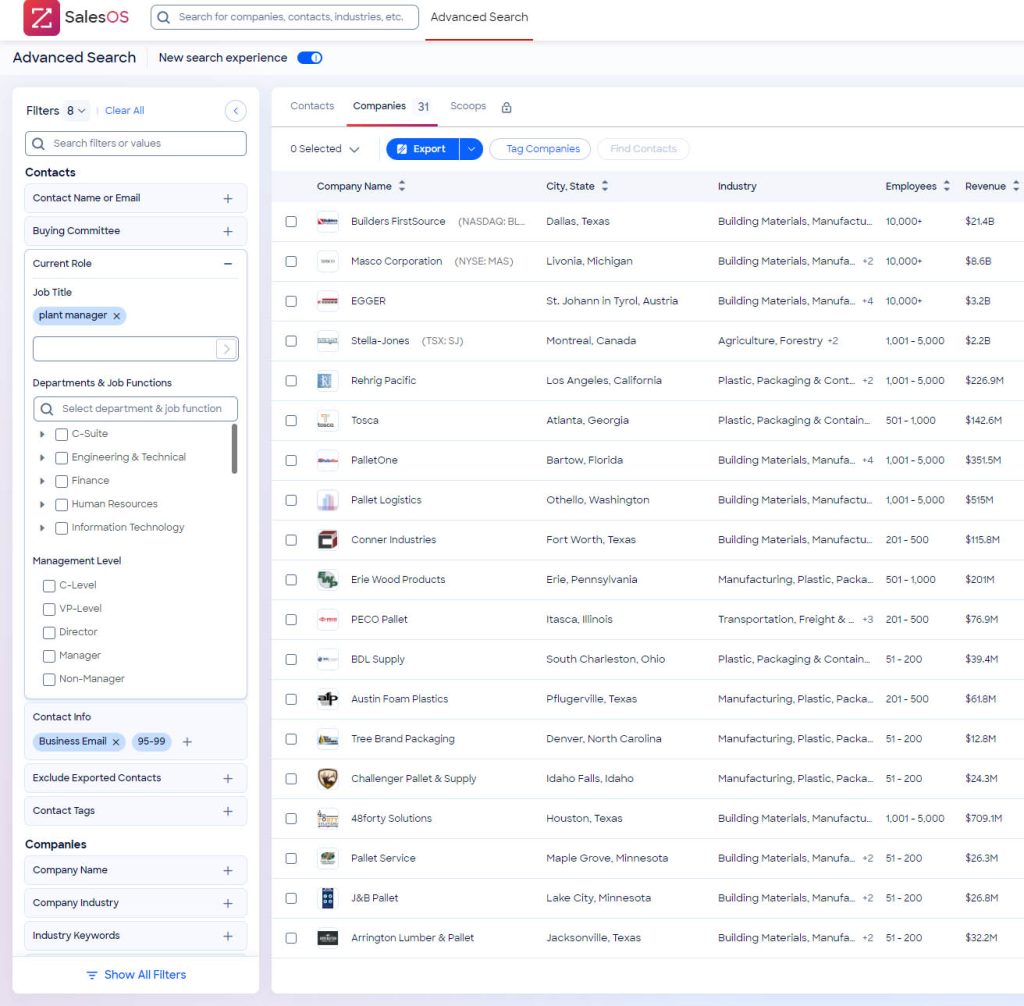This screenshot has width=1024, height=1006.
Task: Sort by Company Name column arrows
Action: 402,186
